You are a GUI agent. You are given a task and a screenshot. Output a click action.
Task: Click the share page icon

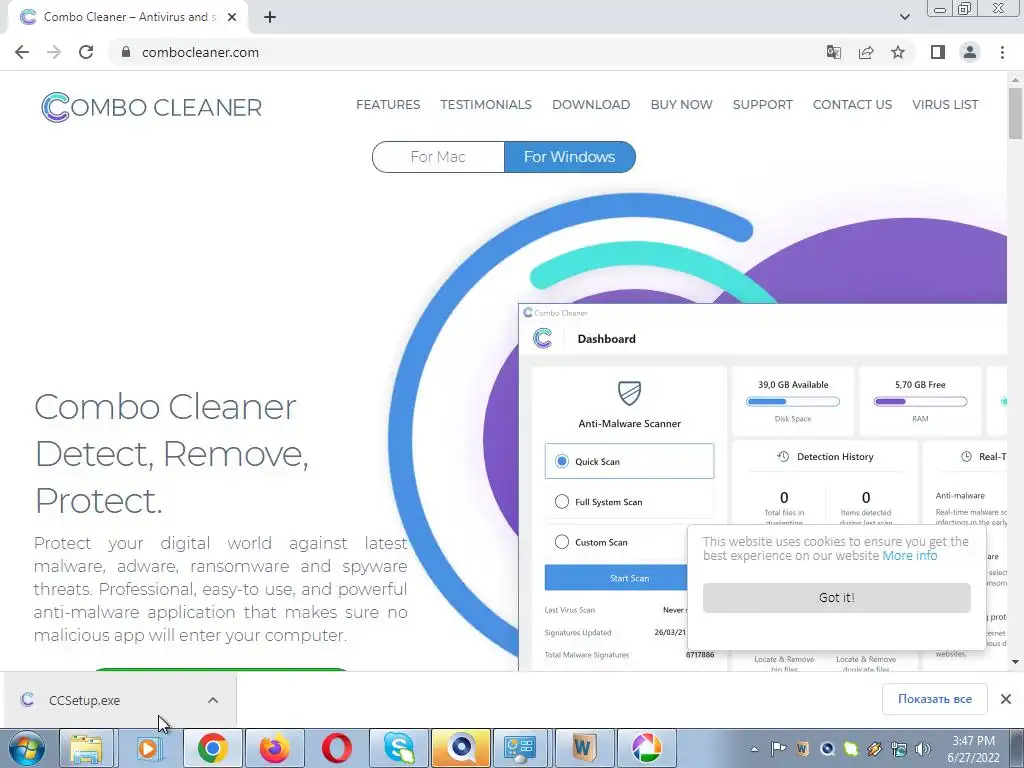866,52
